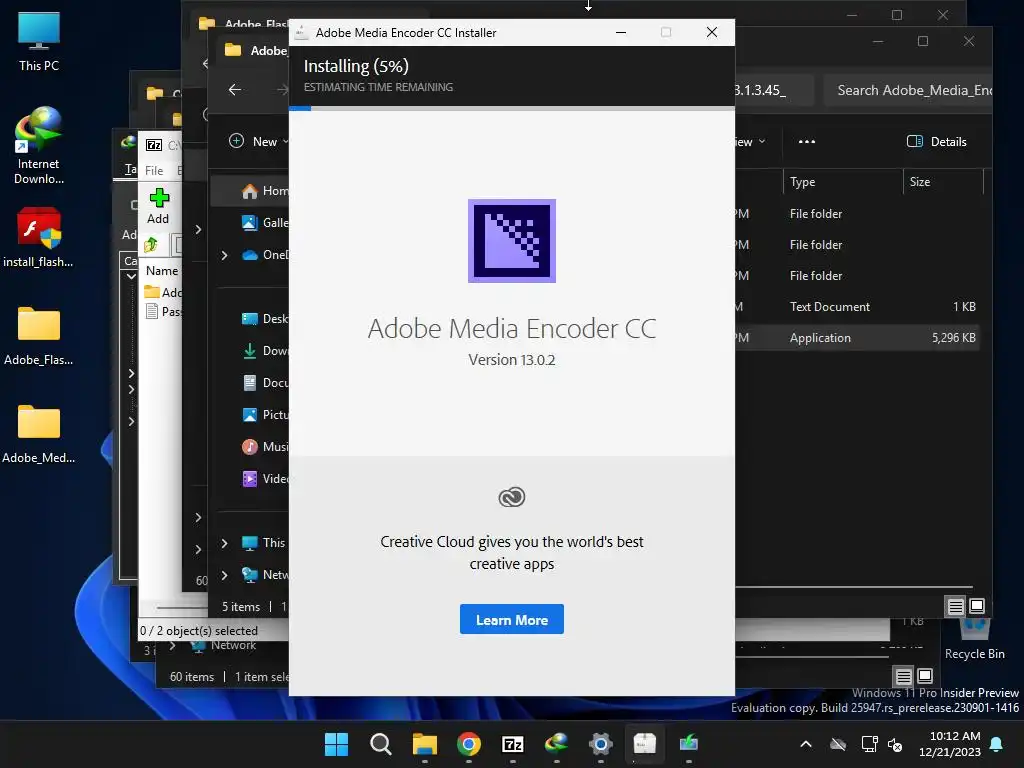
Task: Click Back arrow in File Explorer
Action: pyautogui.click(x=234, y=89)
